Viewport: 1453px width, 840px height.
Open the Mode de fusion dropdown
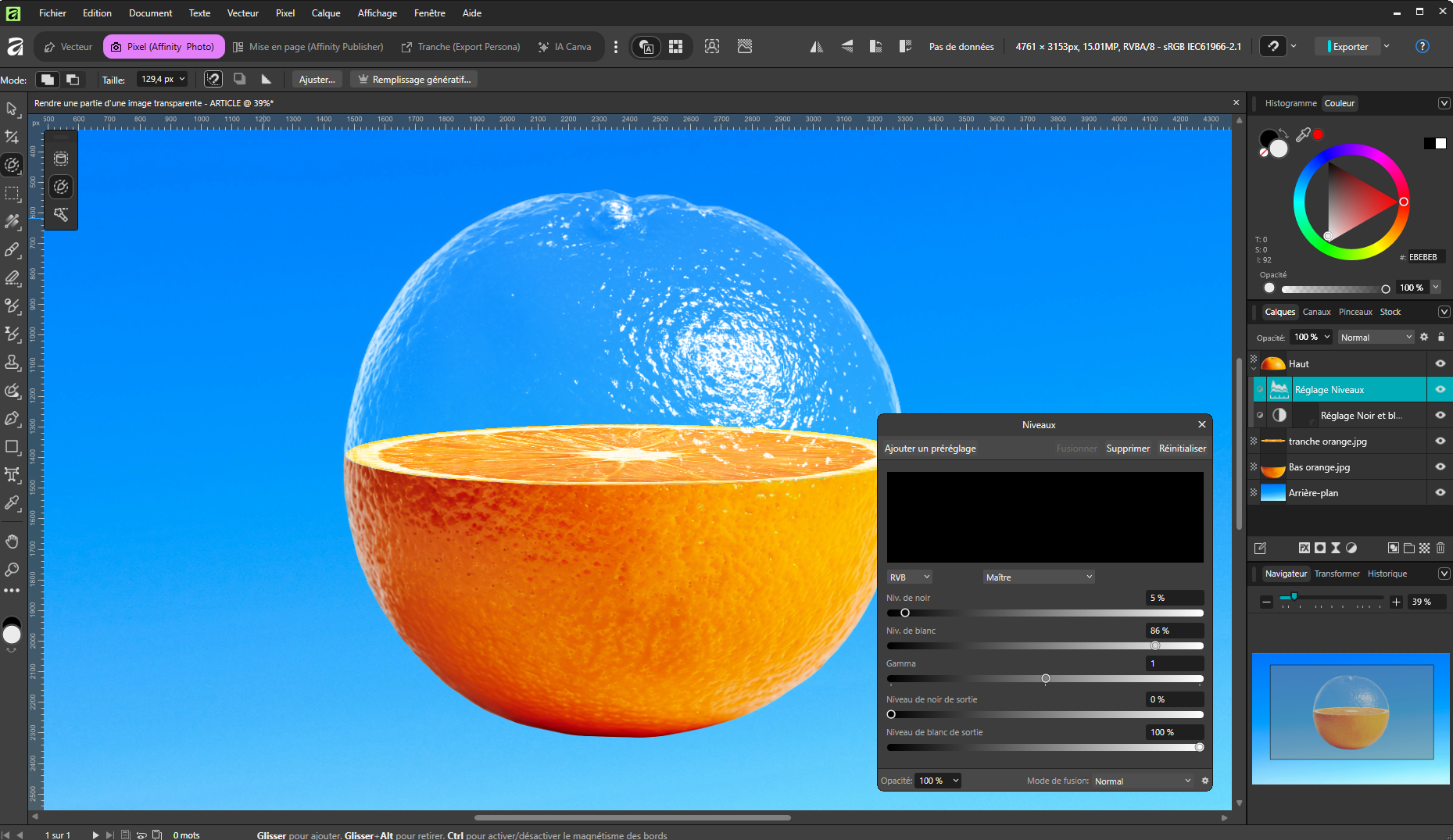[1142, 781]
